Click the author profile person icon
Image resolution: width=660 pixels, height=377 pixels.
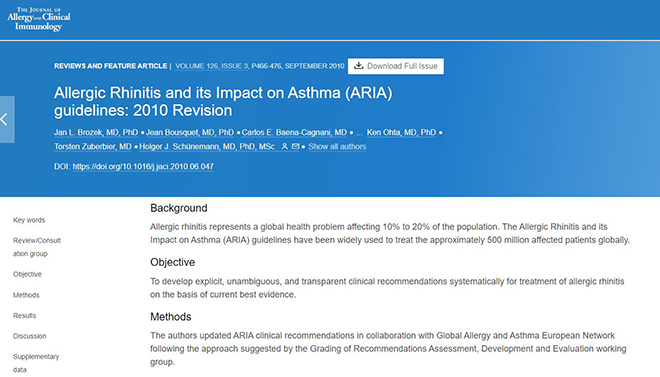tap(285, 146)
